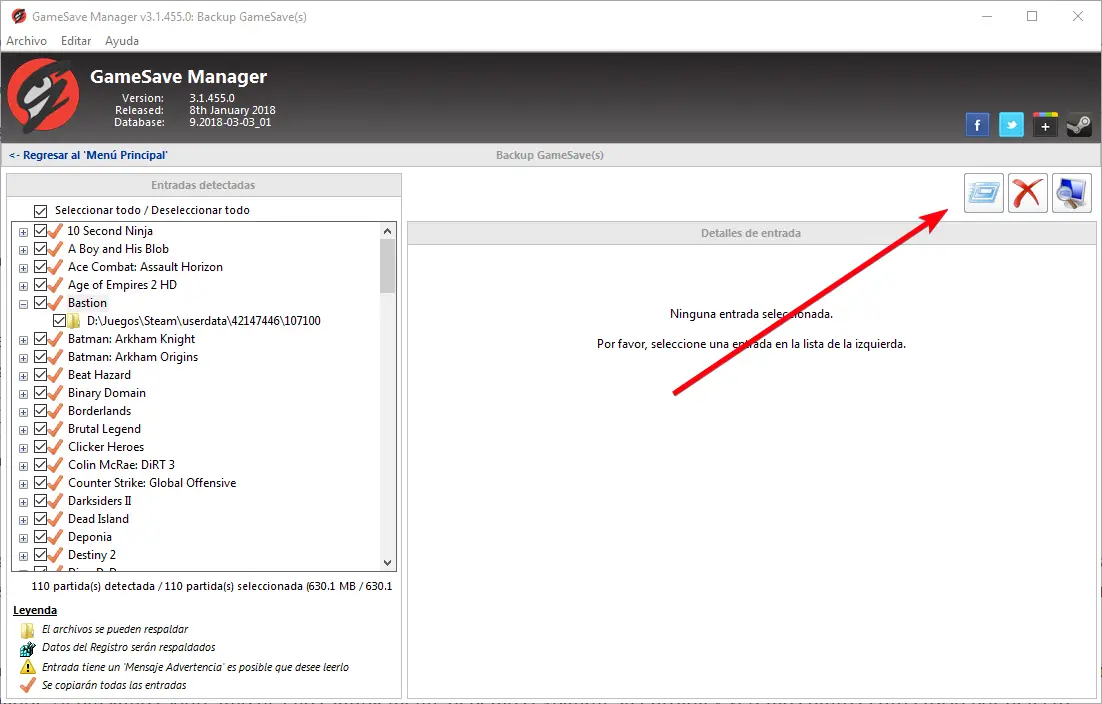Uncheck the Age of Empires 2 HD checkbox
Viewport: 1102px width, 704px height.
point(40,285)
